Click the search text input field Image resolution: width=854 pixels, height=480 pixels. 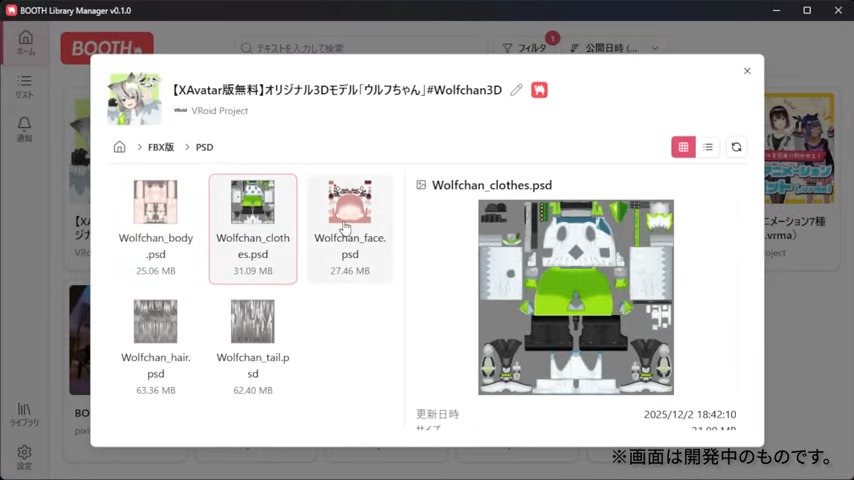click(x=360, y=48)
